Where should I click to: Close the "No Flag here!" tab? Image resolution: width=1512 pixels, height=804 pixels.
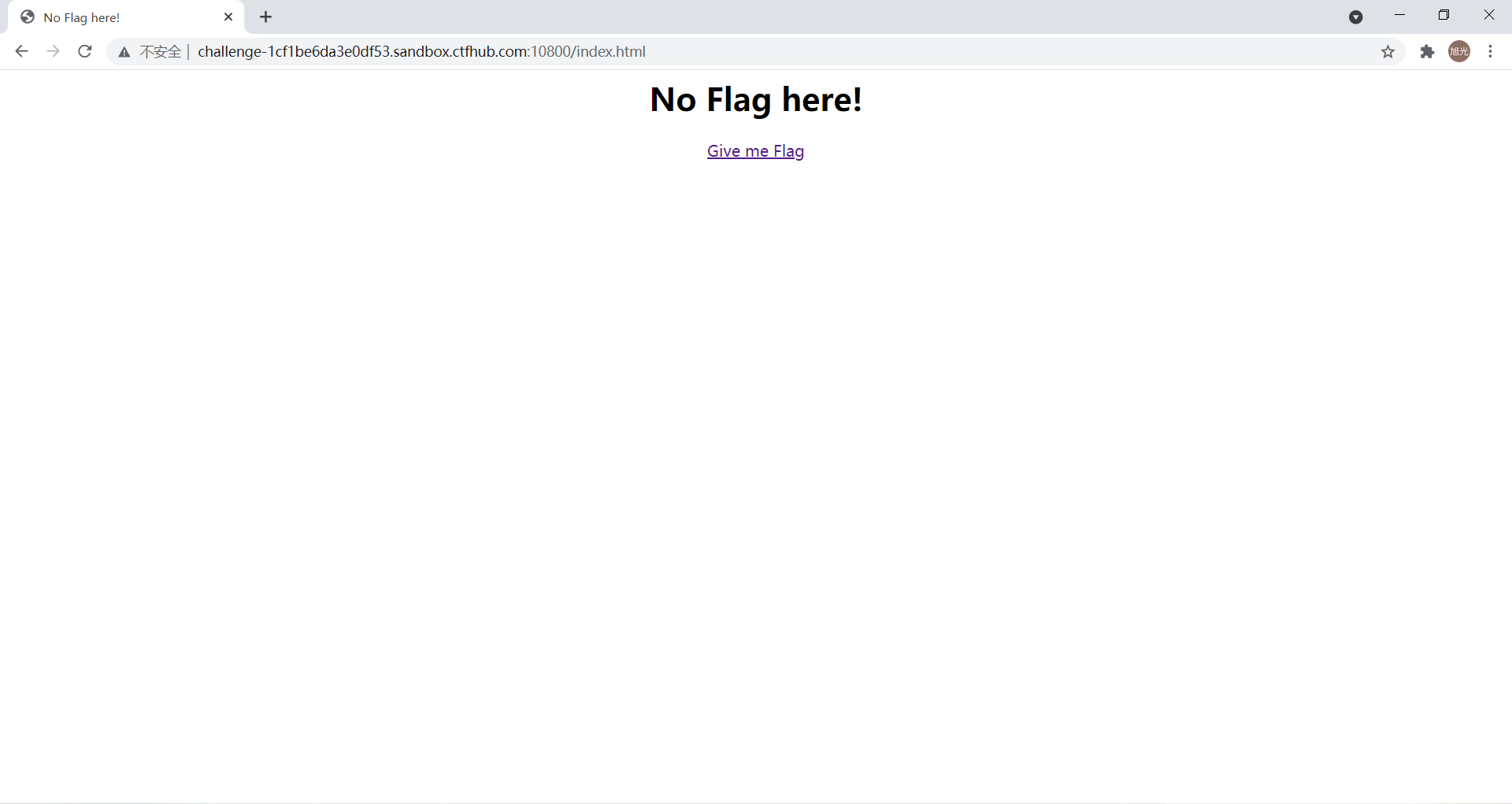[228, 17]
